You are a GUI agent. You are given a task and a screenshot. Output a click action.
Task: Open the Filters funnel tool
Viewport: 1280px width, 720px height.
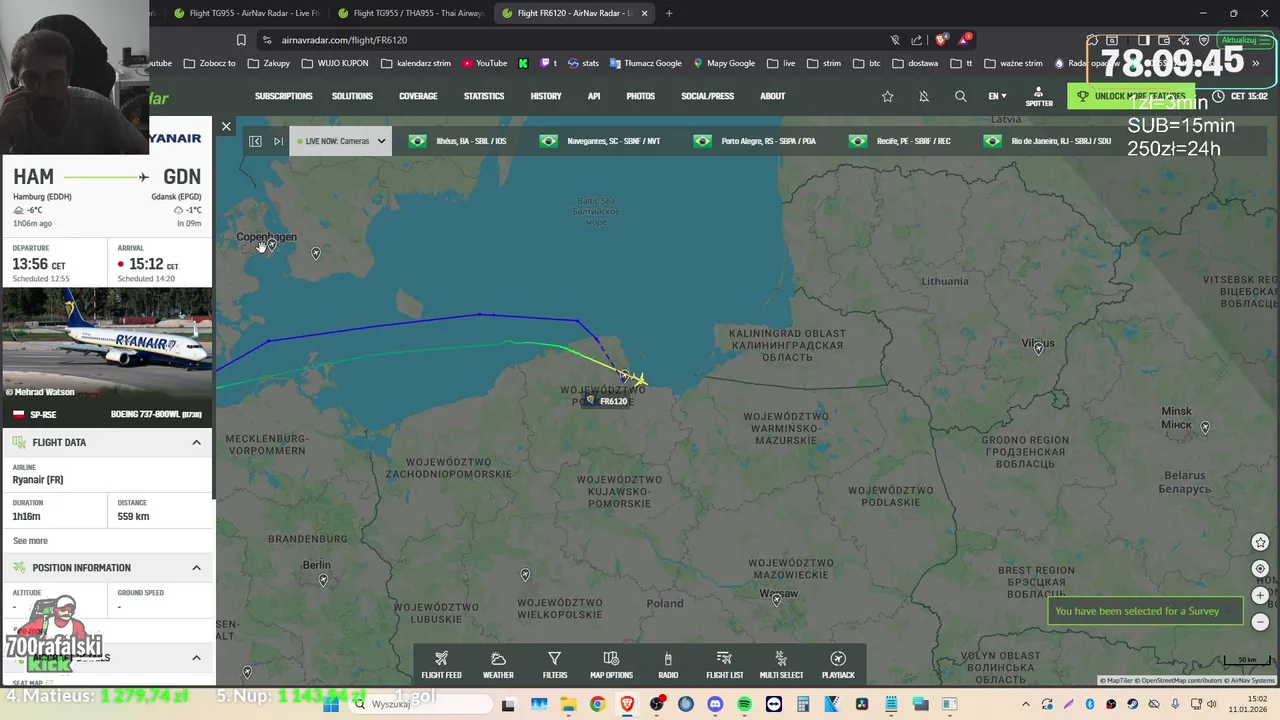(554, 665)
